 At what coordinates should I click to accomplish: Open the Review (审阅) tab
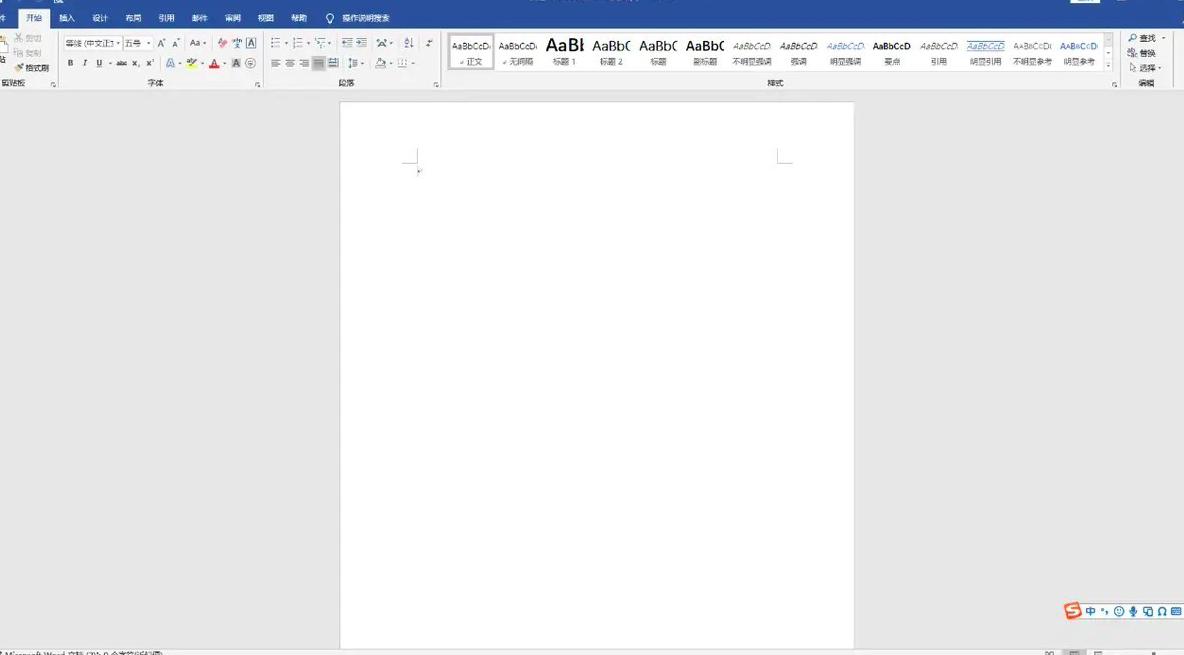tap(233, 18)
